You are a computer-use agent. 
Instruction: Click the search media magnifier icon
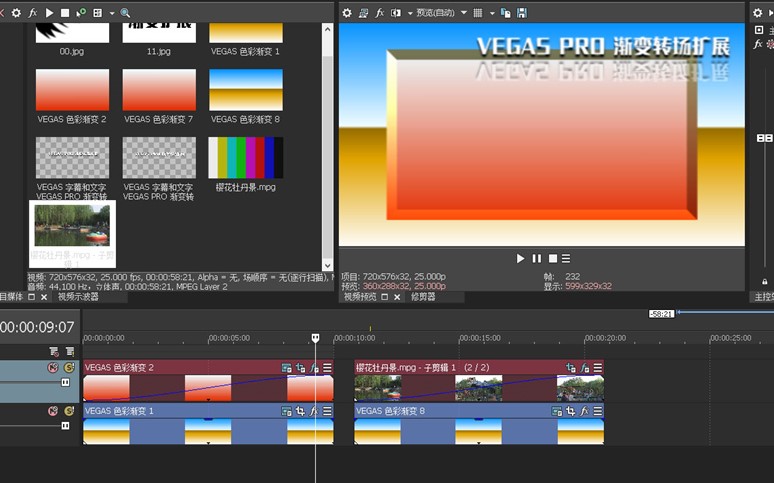(125, 13)
